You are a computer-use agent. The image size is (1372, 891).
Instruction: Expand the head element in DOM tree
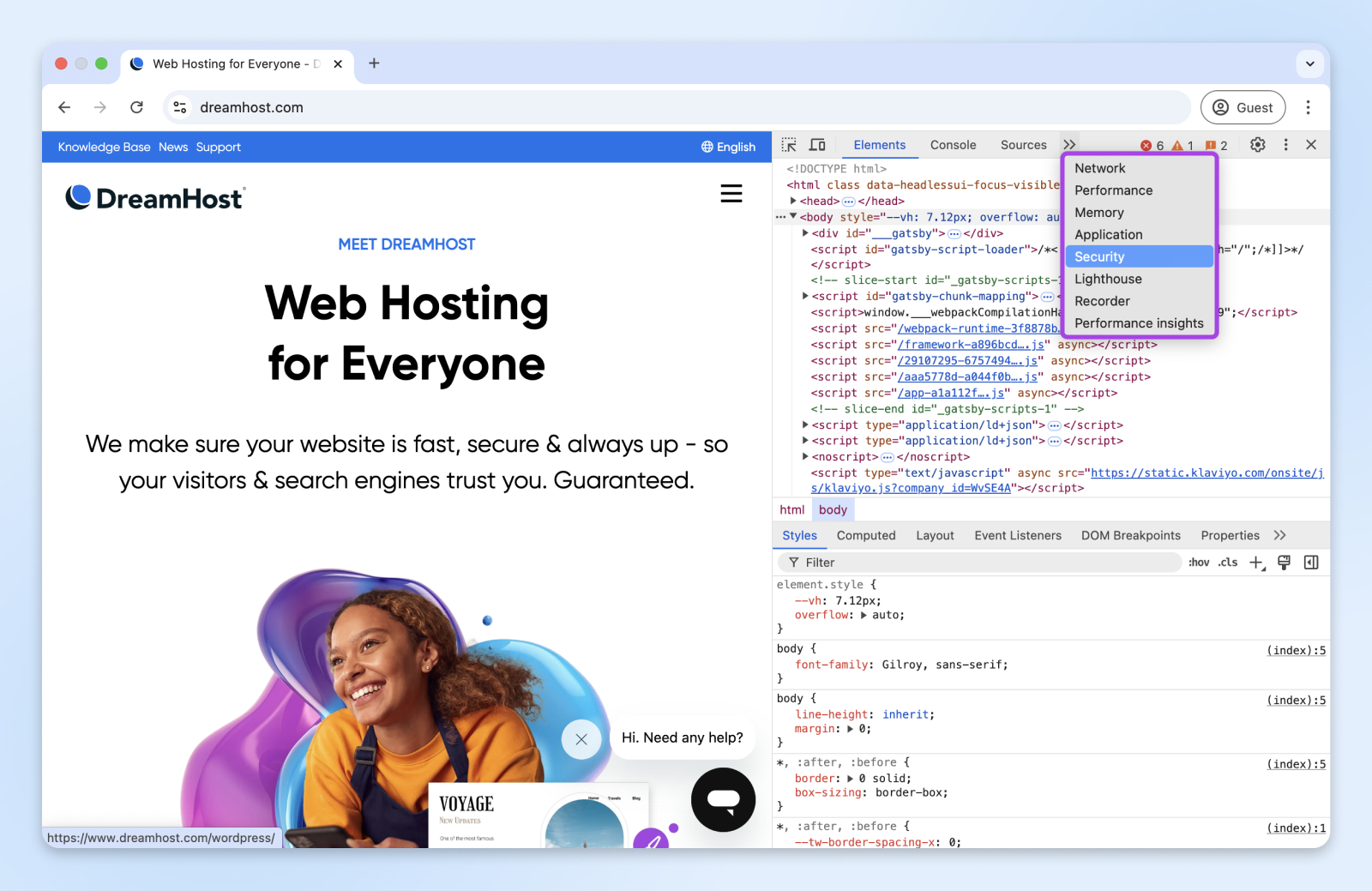793,200
